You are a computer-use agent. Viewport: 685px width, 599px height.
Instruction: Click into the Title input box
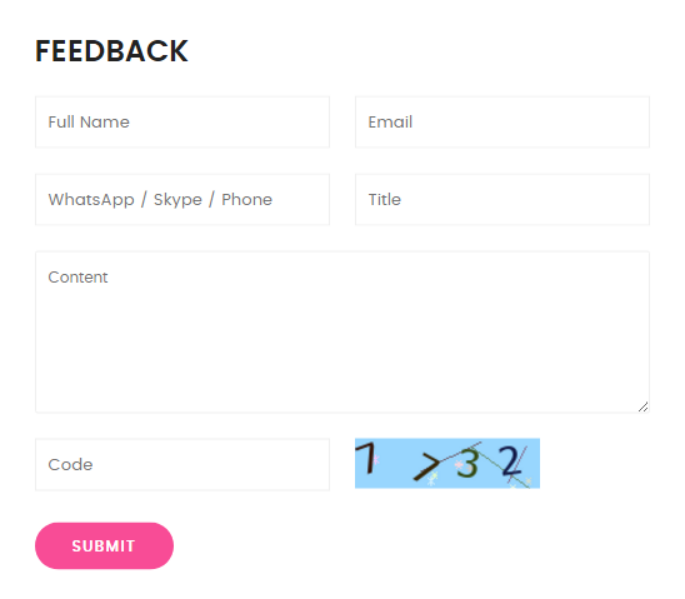[x=502, y=199]
